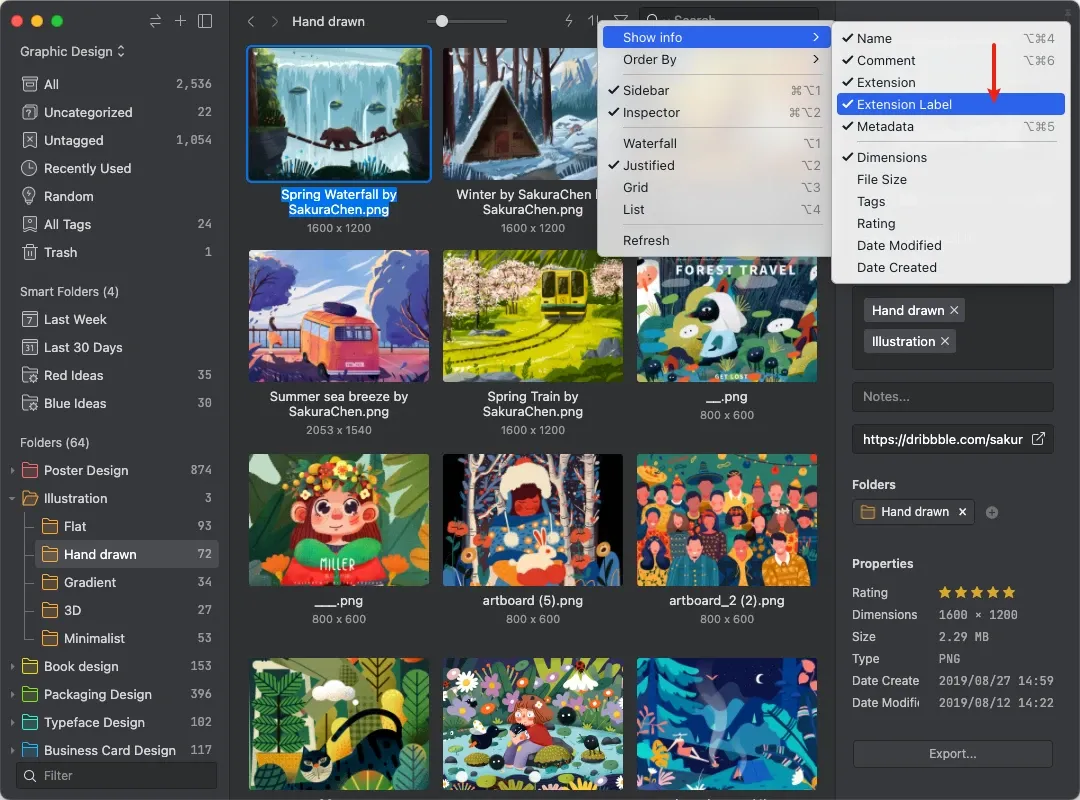Open the Graphic Design library dropdown
This screenshot has height=800, width=1080.
coord(72,52)
